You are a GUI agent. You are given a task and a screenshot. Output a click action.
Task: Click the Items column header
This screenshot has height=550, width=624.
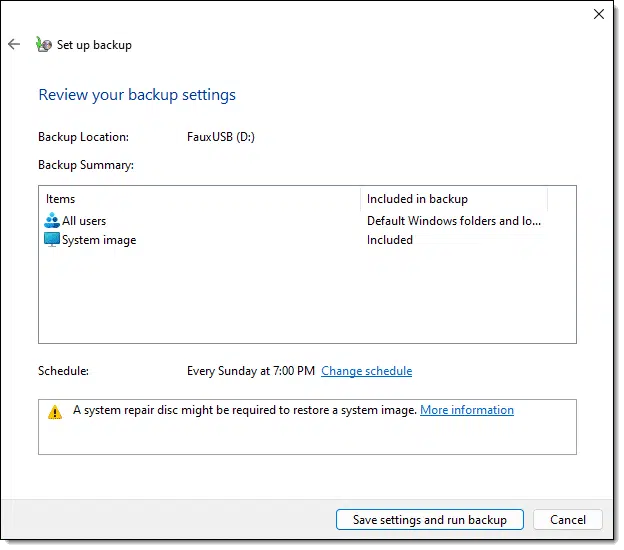click(x=200, y=199)
